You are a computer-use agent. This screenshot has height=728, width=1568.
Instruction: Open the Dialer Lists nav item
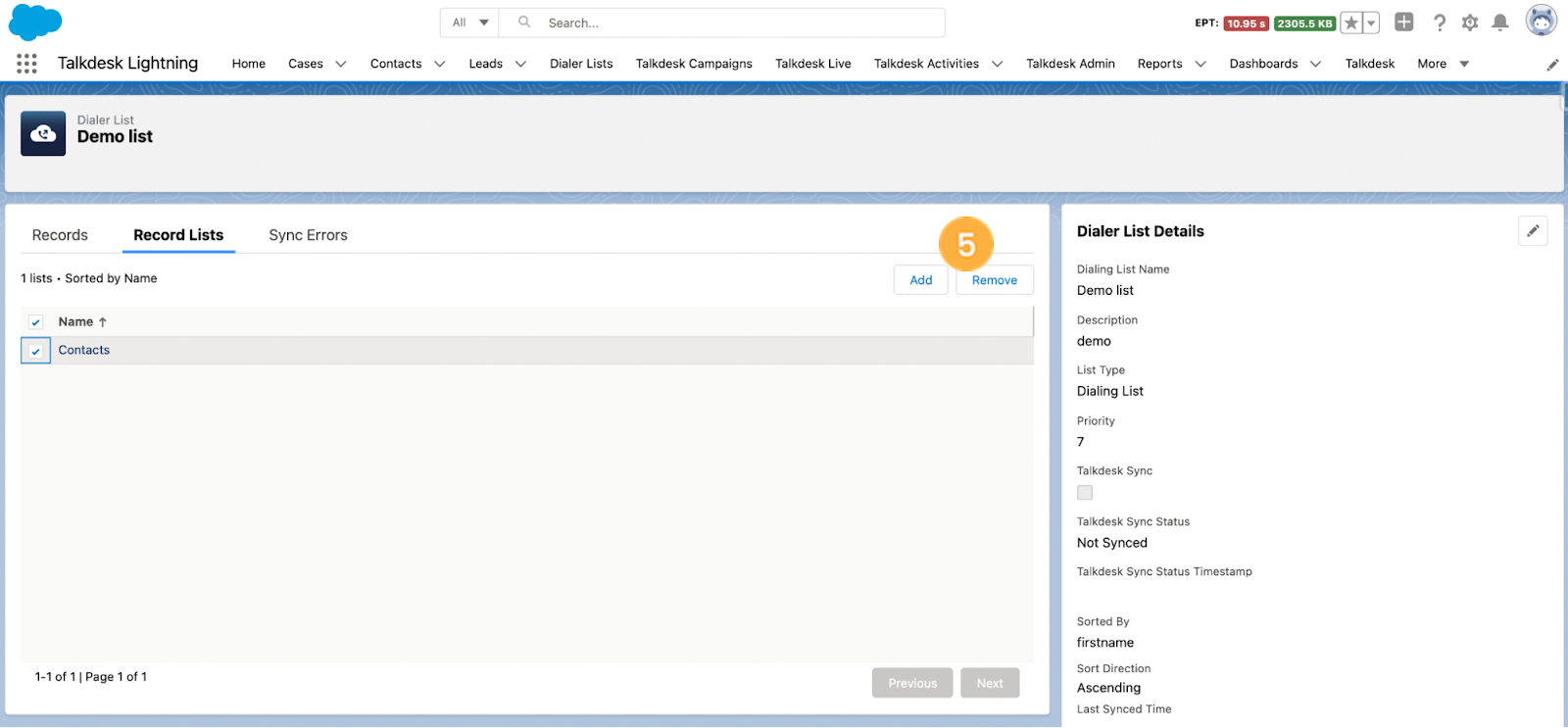coord(581,64)
